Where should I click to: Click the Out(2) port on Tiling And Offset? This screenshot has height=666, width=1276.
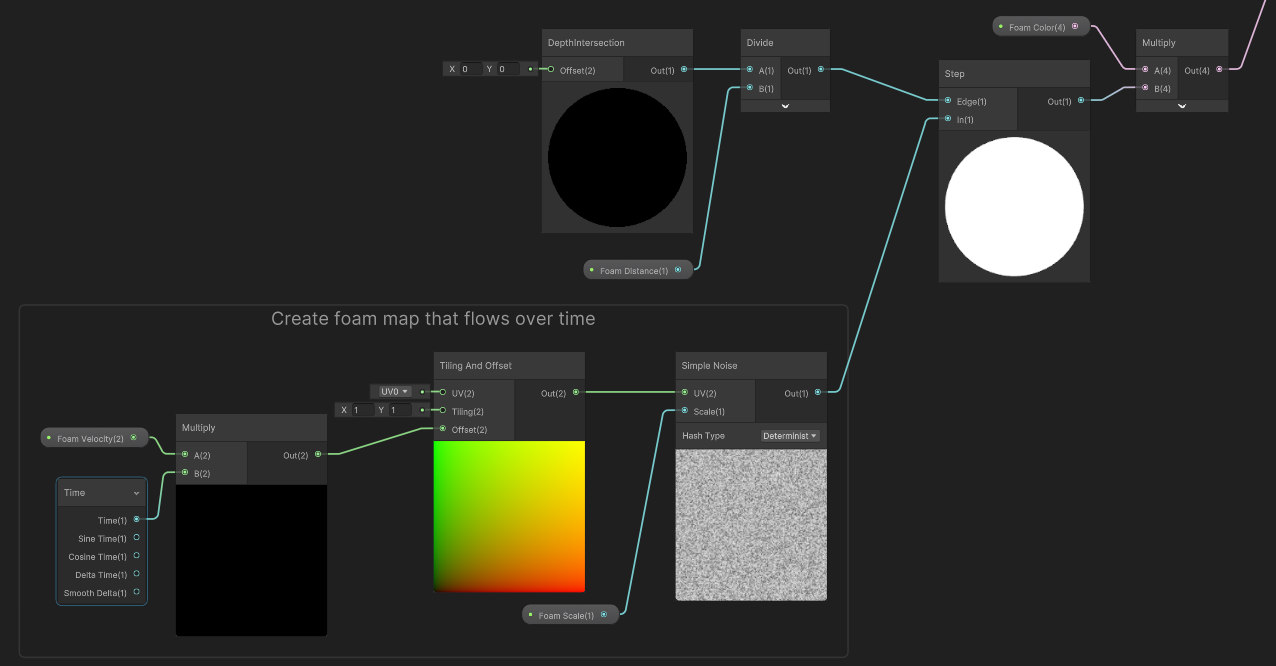pos(578,393)
